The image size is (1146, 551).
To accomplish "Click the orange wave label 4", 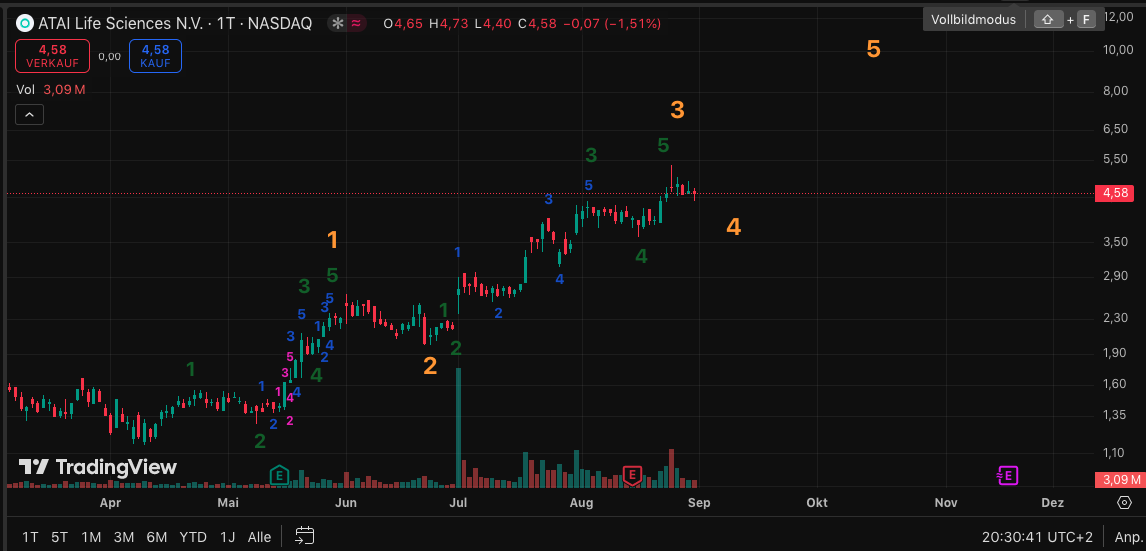I will 733,227.
